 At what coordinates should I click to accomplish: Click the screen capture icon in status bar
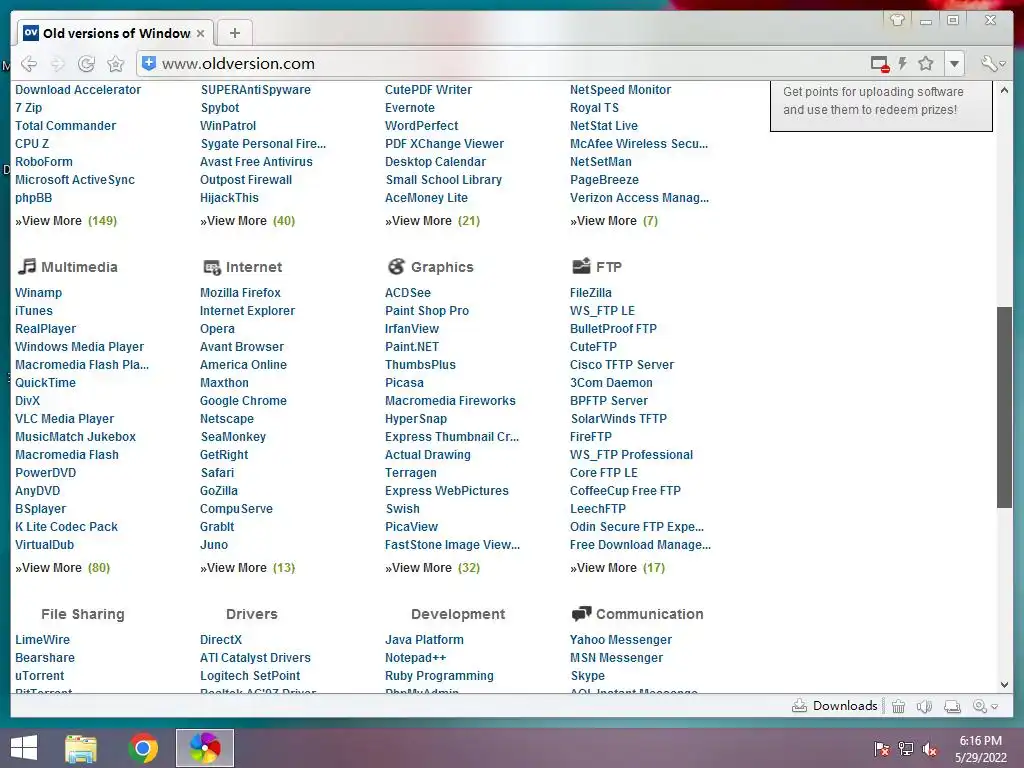point(953,706)
